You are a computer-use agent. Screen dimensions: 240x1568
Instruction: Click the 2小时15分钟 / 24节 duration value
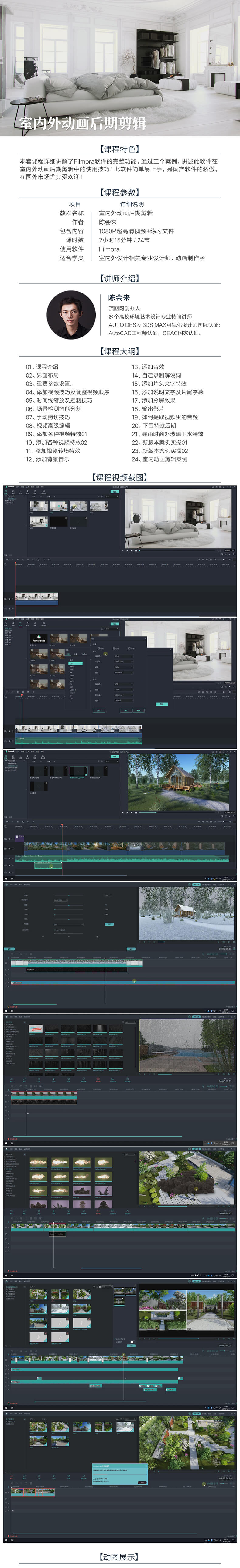pos(124,240)
